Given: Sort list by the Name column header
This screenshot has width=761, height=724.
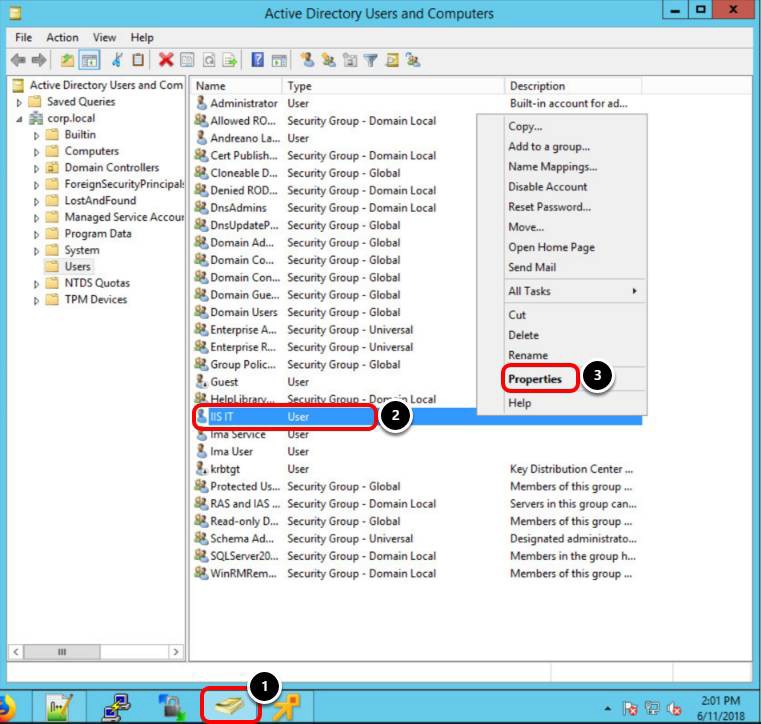Looking at the screenshot, I should 236,86.
